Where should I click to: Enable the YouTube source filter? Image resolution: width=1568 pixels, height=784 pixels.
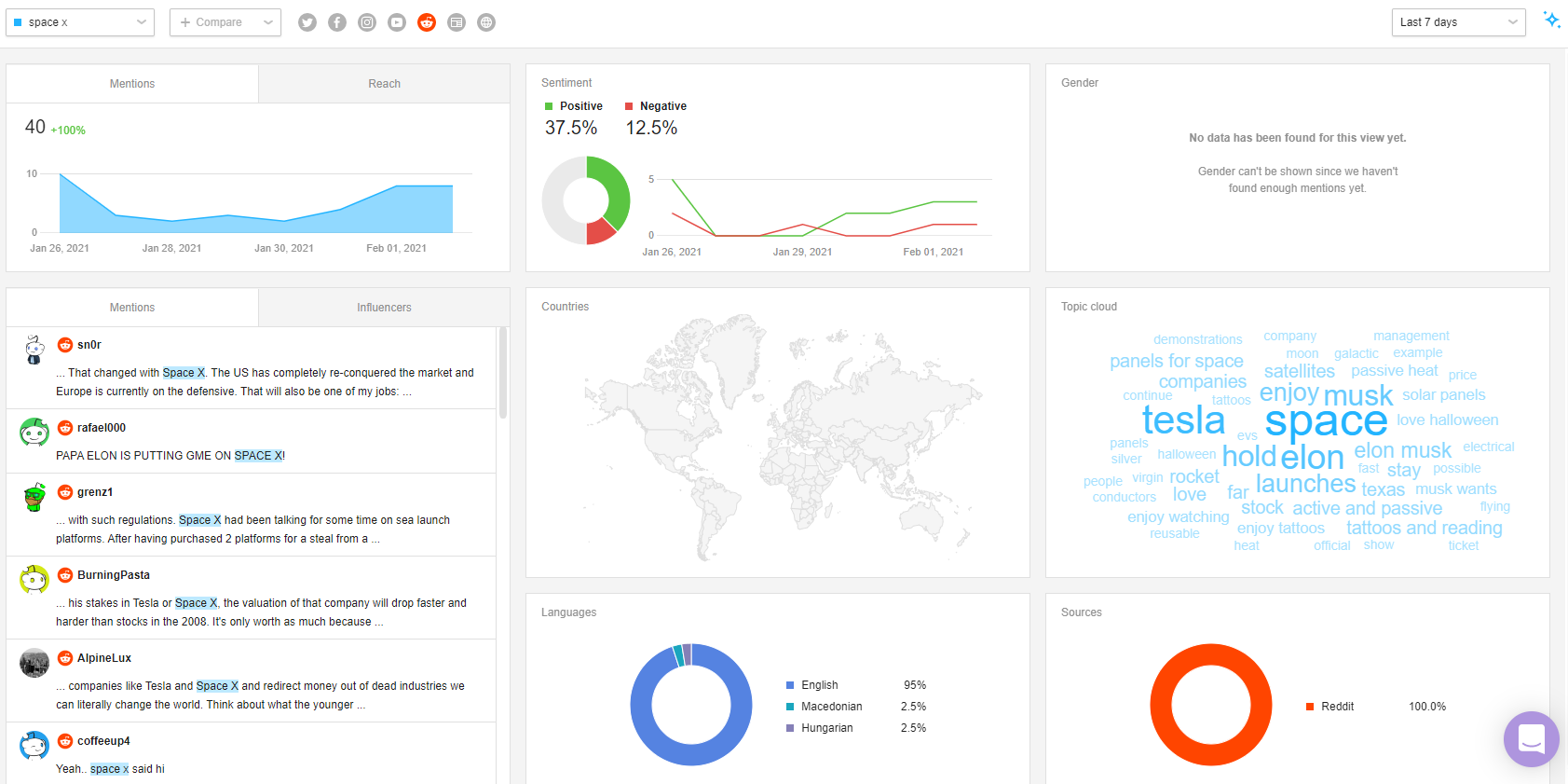397,22
